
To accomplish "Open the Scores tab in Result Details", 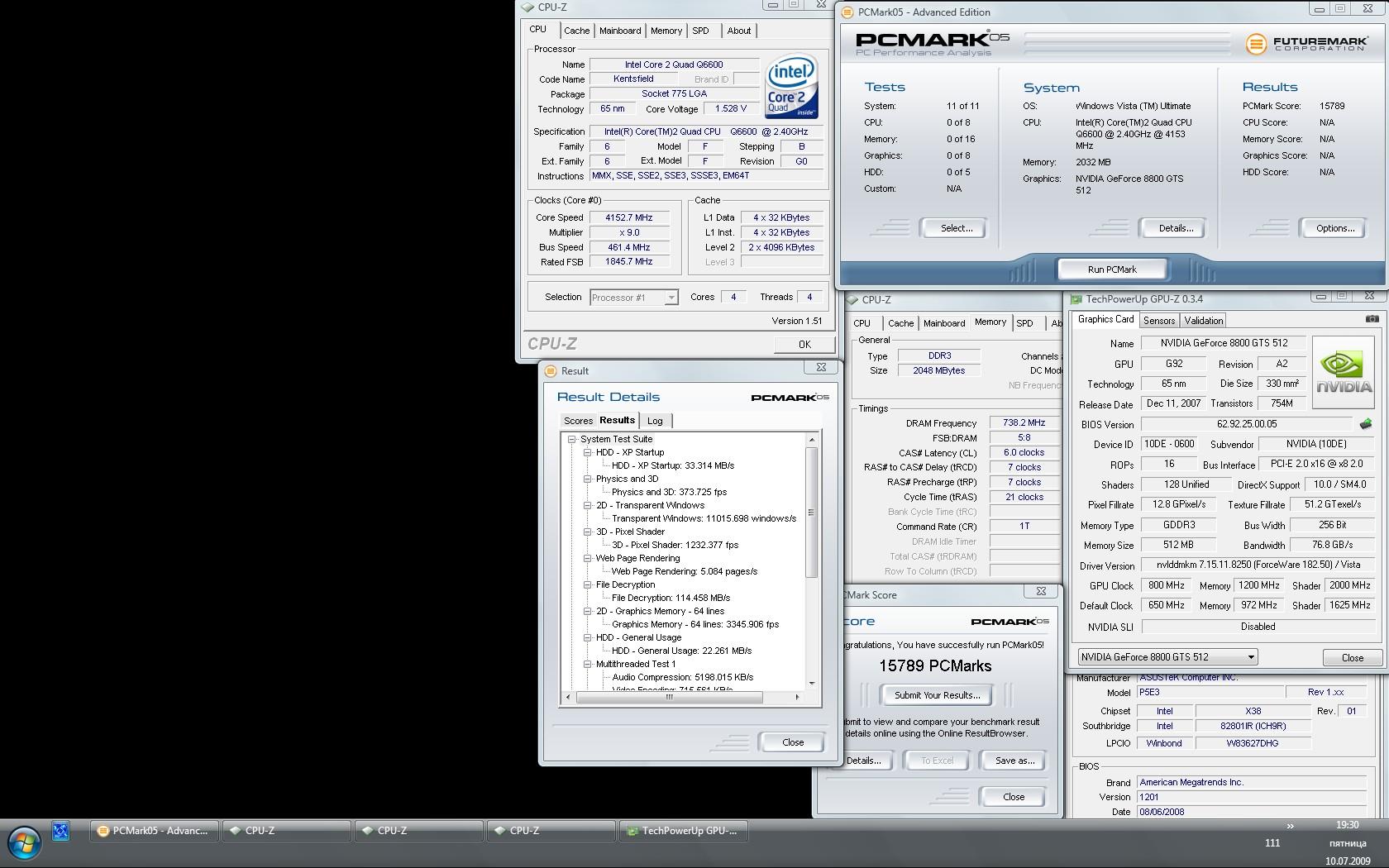I will 578,421.
